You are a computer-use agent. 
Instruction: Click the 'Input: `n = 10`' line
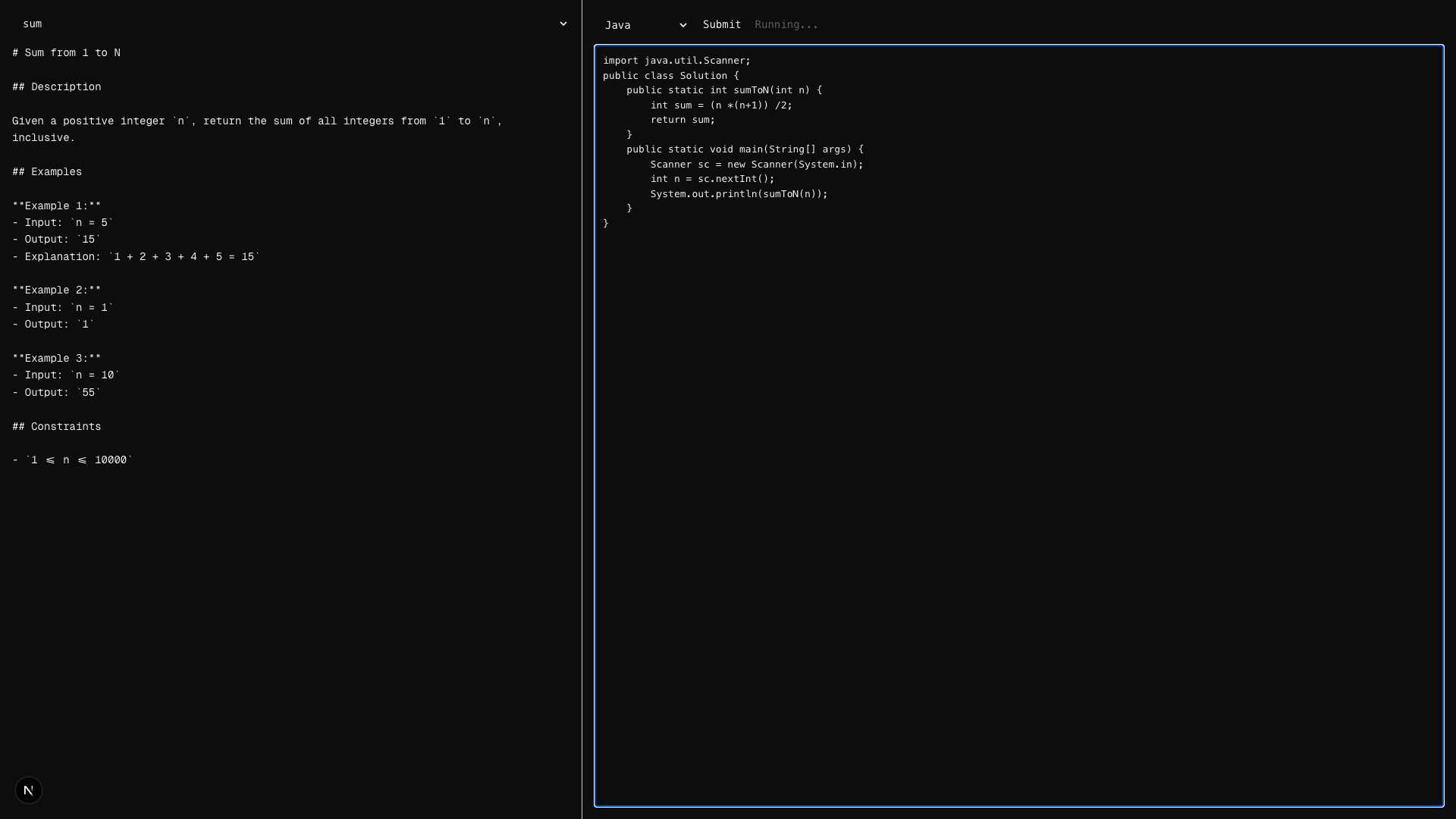click(66, 375)
